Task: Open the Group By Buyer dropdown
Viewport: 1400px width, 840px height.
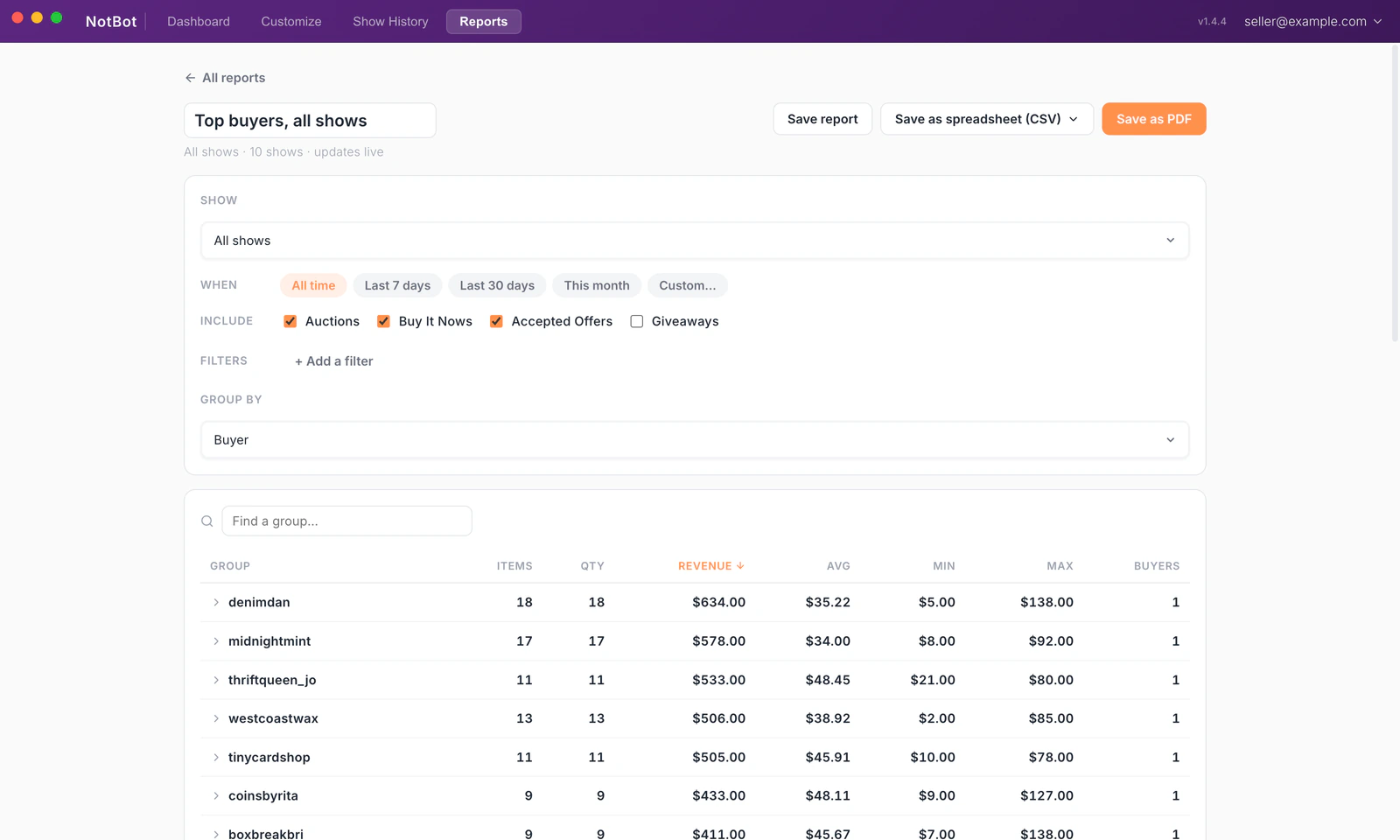Action: [695, 440]
